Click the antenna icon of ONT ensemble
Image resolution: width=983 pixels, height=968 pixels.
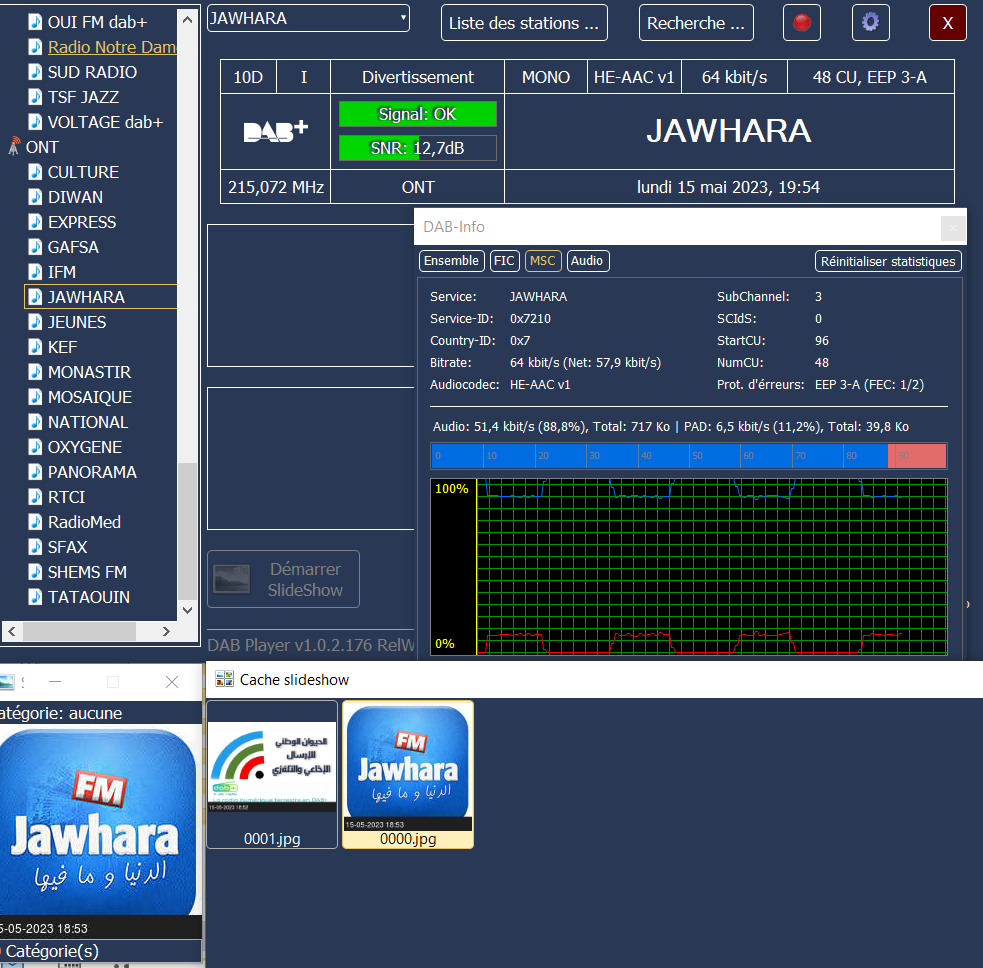[x=14, y=147]
